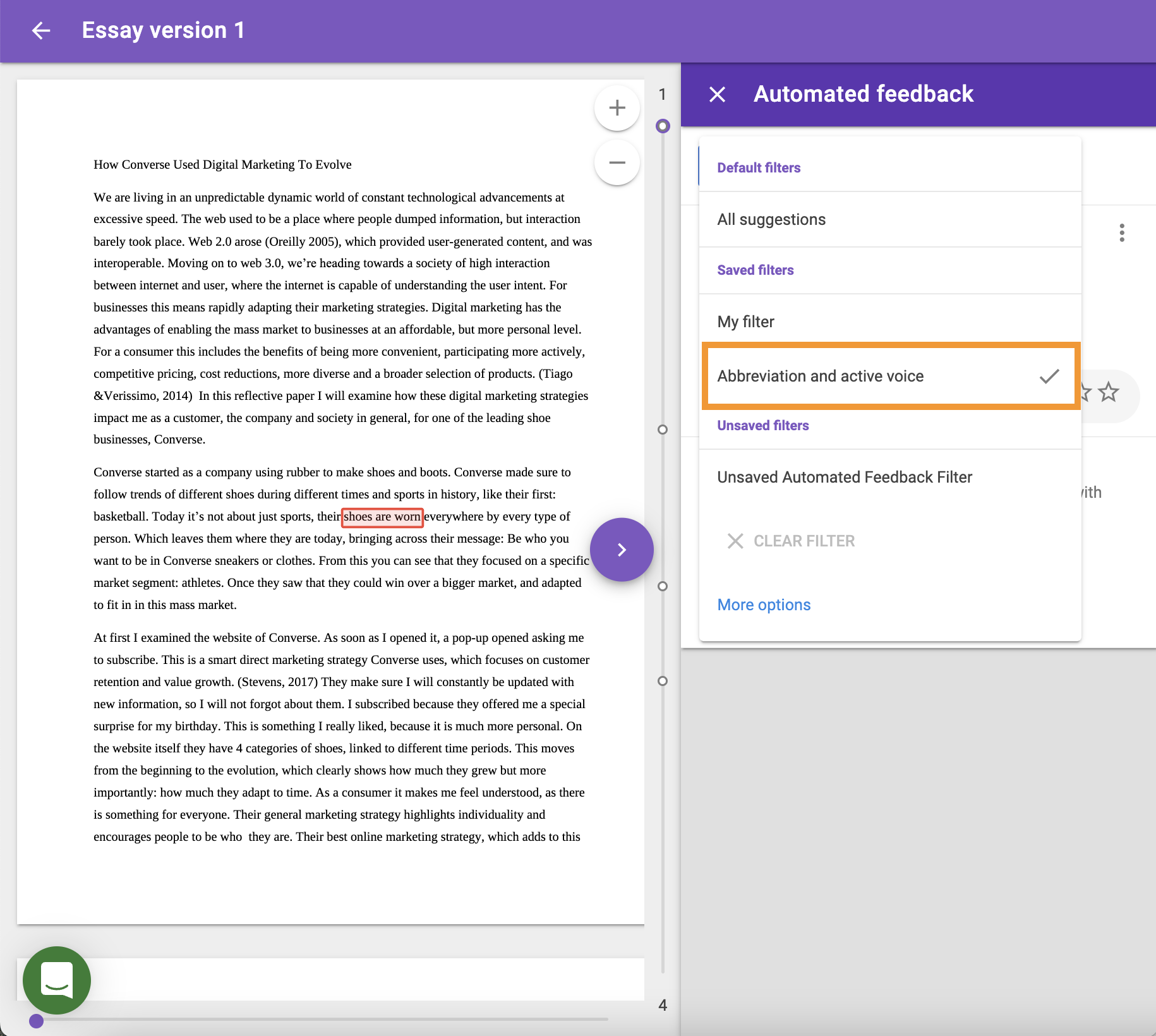Viewport: 1156px width, 1036px height.
Task: Click the checkmark next to Abbreviation and active voice
Action: 1049,376
